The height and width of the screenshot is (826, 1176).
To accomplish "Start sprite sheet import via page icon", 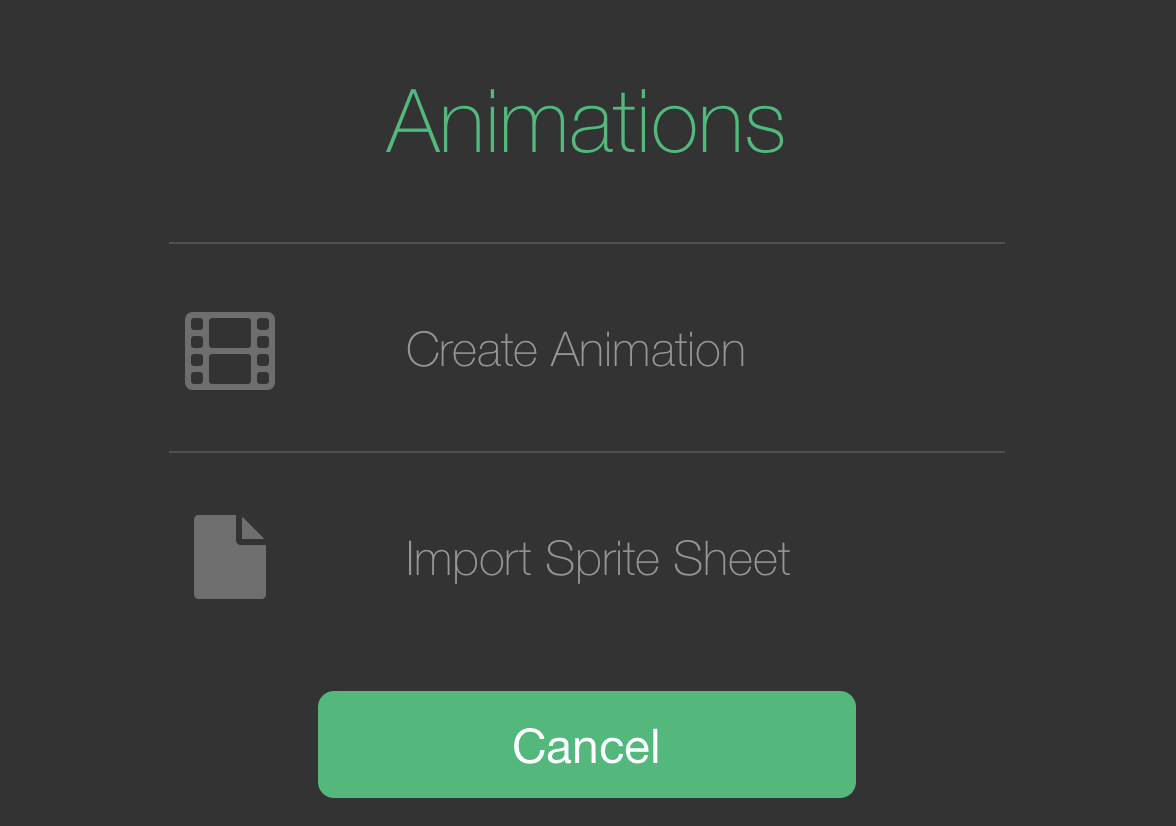I will click(x=230, y=557).
